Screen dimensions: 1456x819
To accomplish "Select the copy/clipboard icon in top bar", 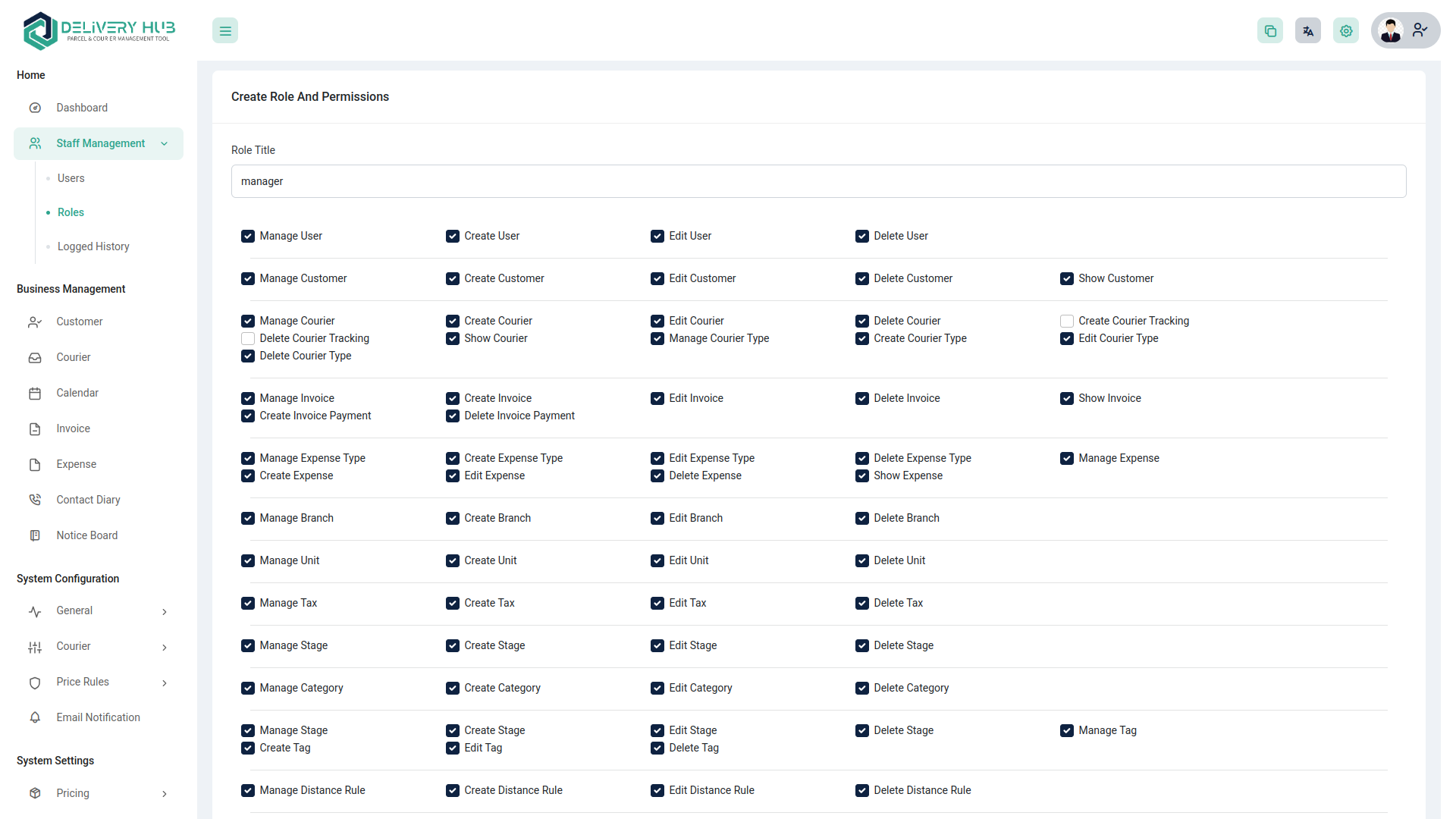I will click(x=1270, y=30).
